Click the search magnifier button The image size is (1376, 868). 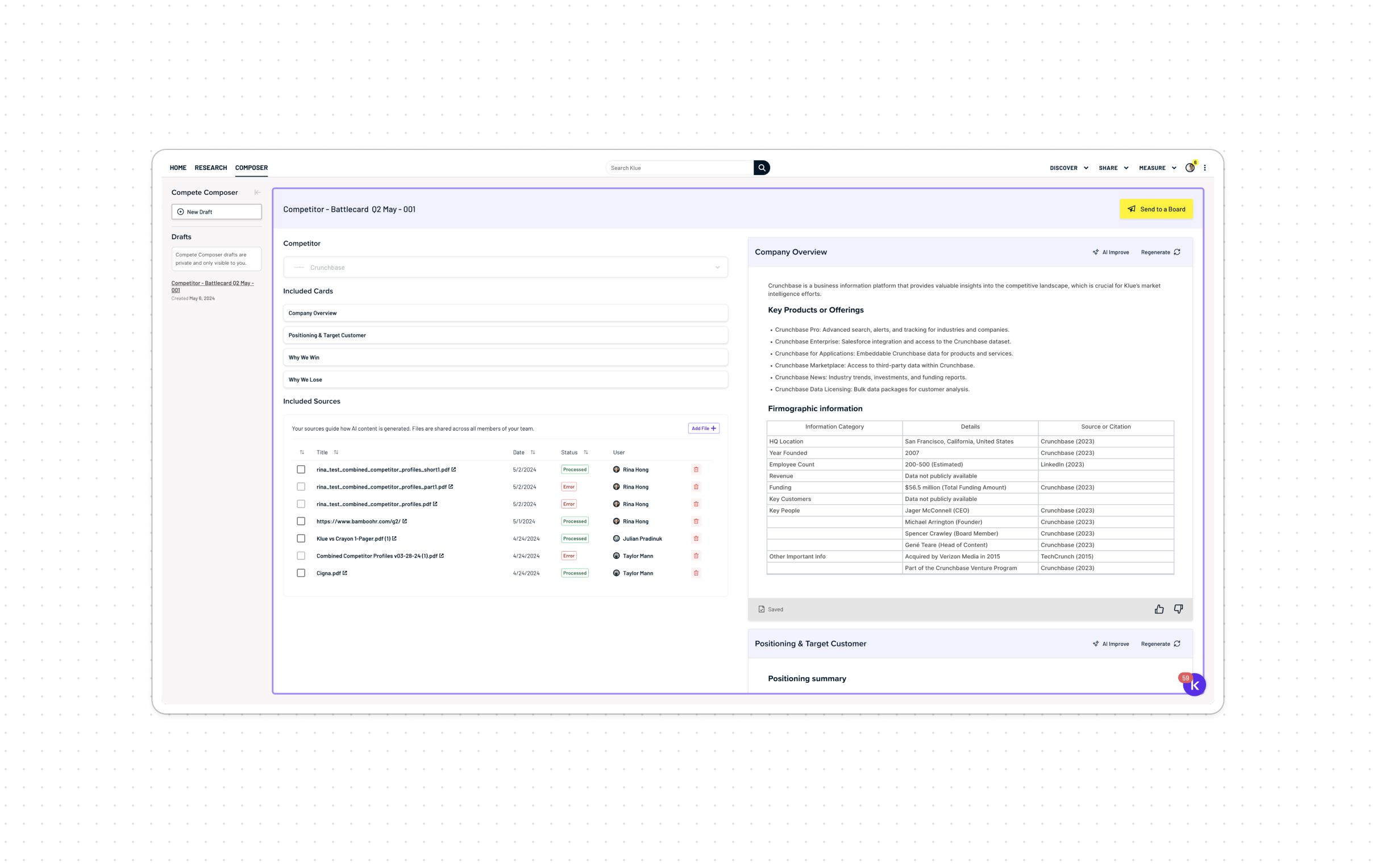pos(761,168)
